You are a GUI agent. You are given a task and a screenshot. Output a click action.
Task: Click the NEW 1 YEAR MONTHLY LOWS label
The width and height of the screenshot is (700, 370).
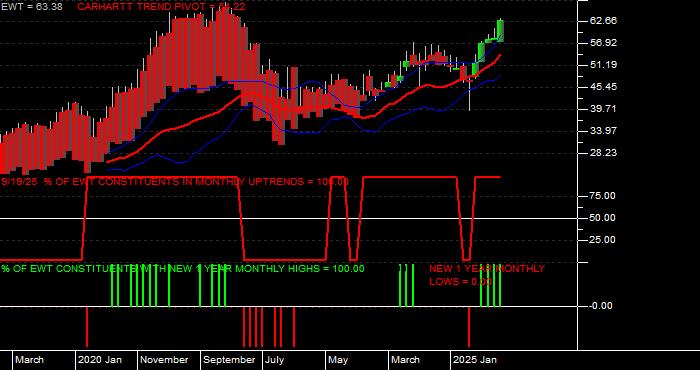point(487,275)
